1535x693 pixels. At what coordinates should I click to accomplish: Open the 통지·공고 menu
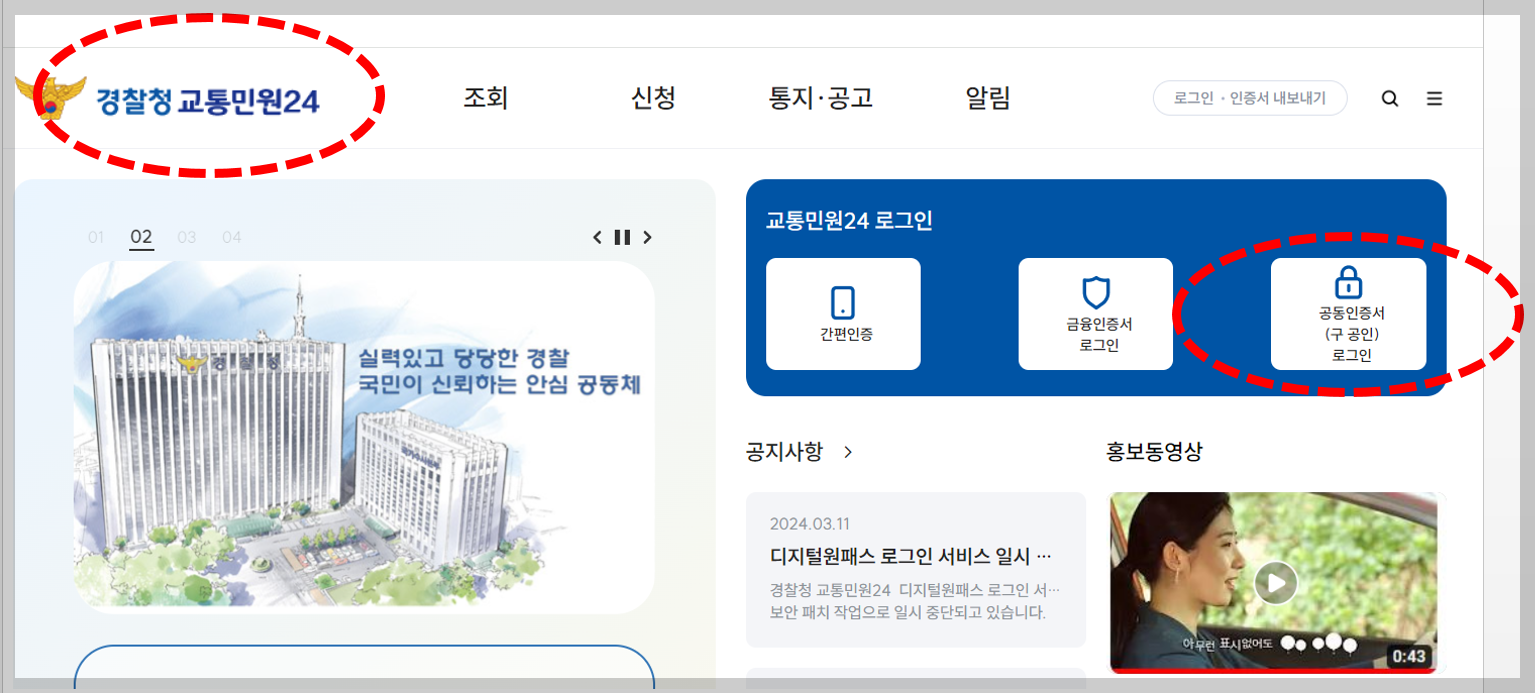click(x=821, y=98)
